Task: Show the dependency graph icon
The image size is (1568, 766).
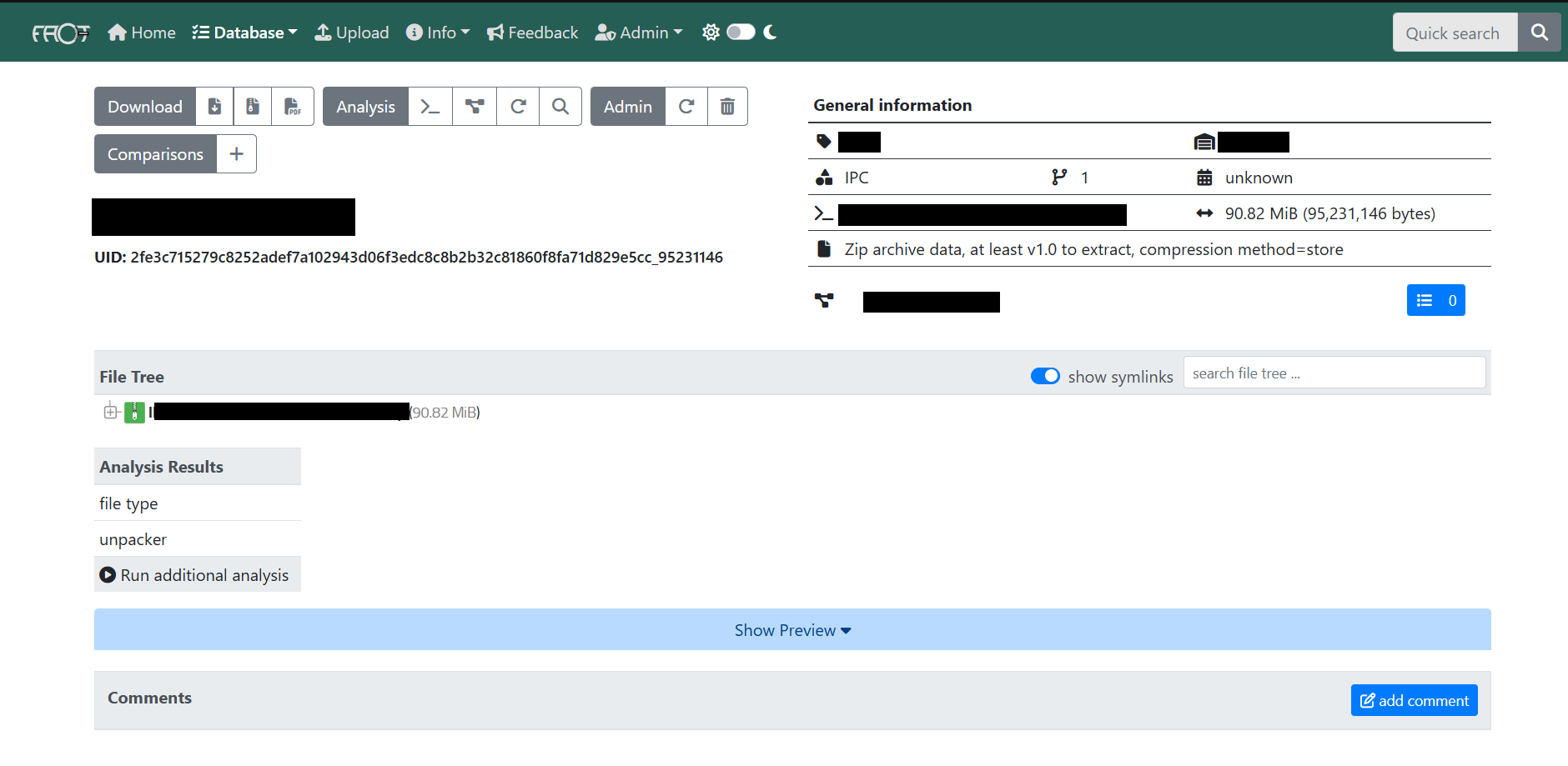Action: (475, 107)
